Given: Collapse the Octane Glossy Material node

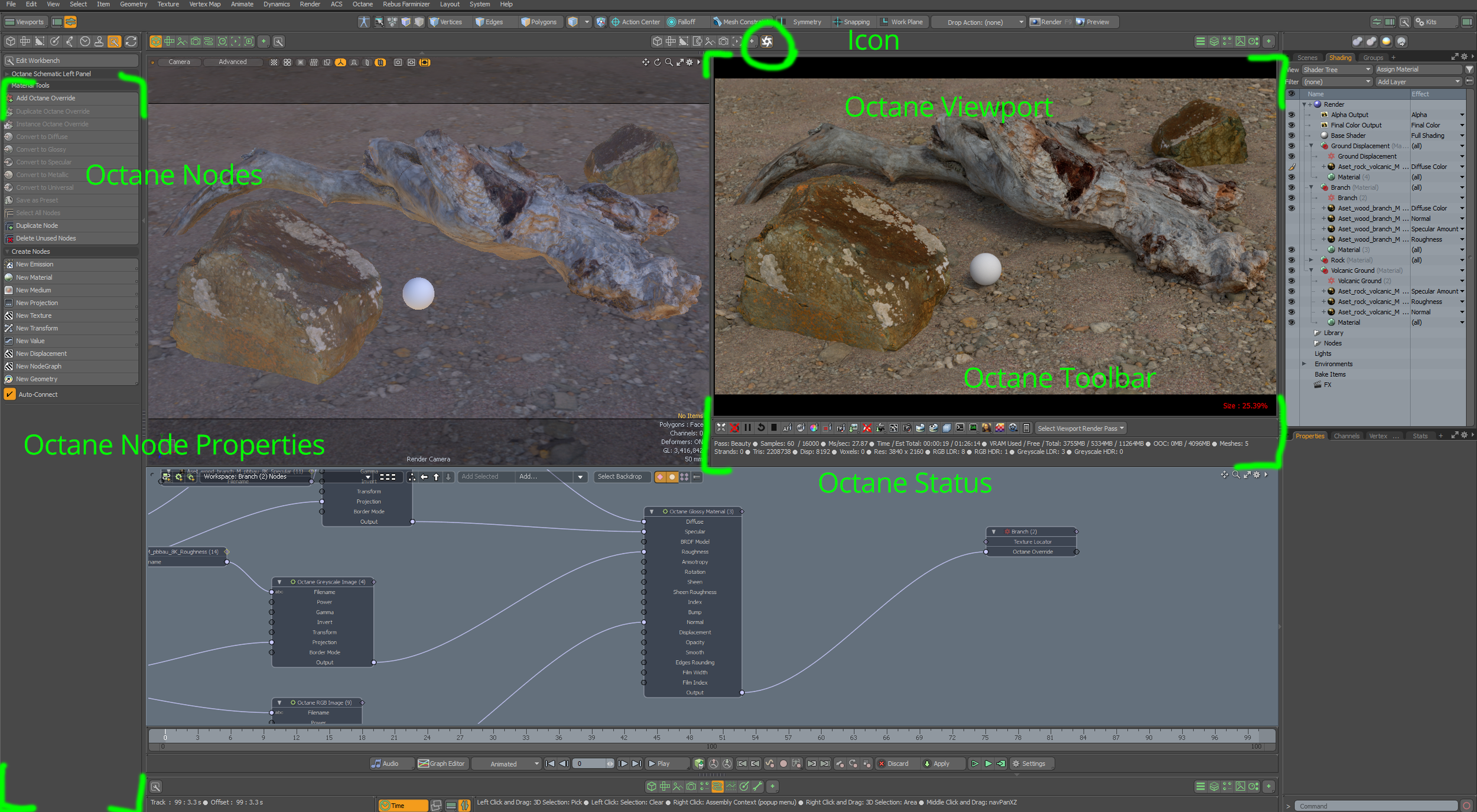Looking at the screenshot, I should pyautogui.click(x=652, y=511).
